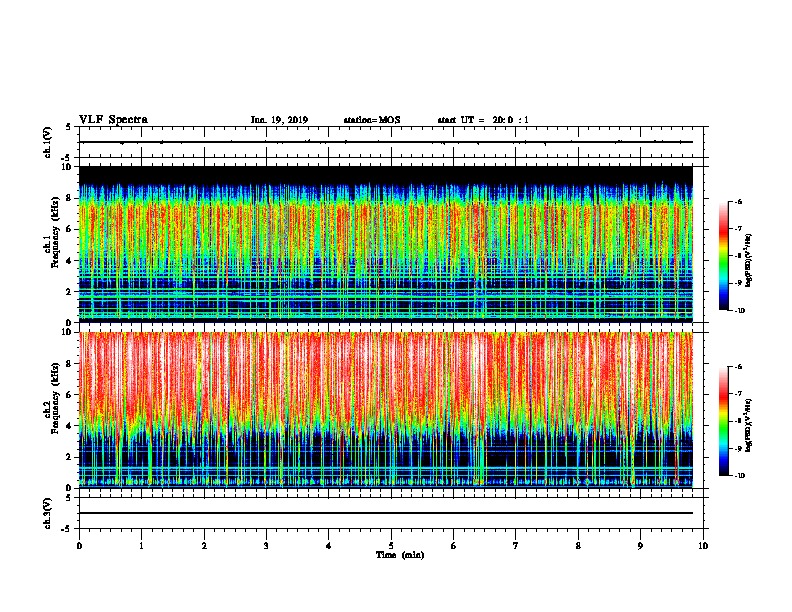
Task: Click the ch.1 spectrogram color bar
Action: (x=724, y=256)
